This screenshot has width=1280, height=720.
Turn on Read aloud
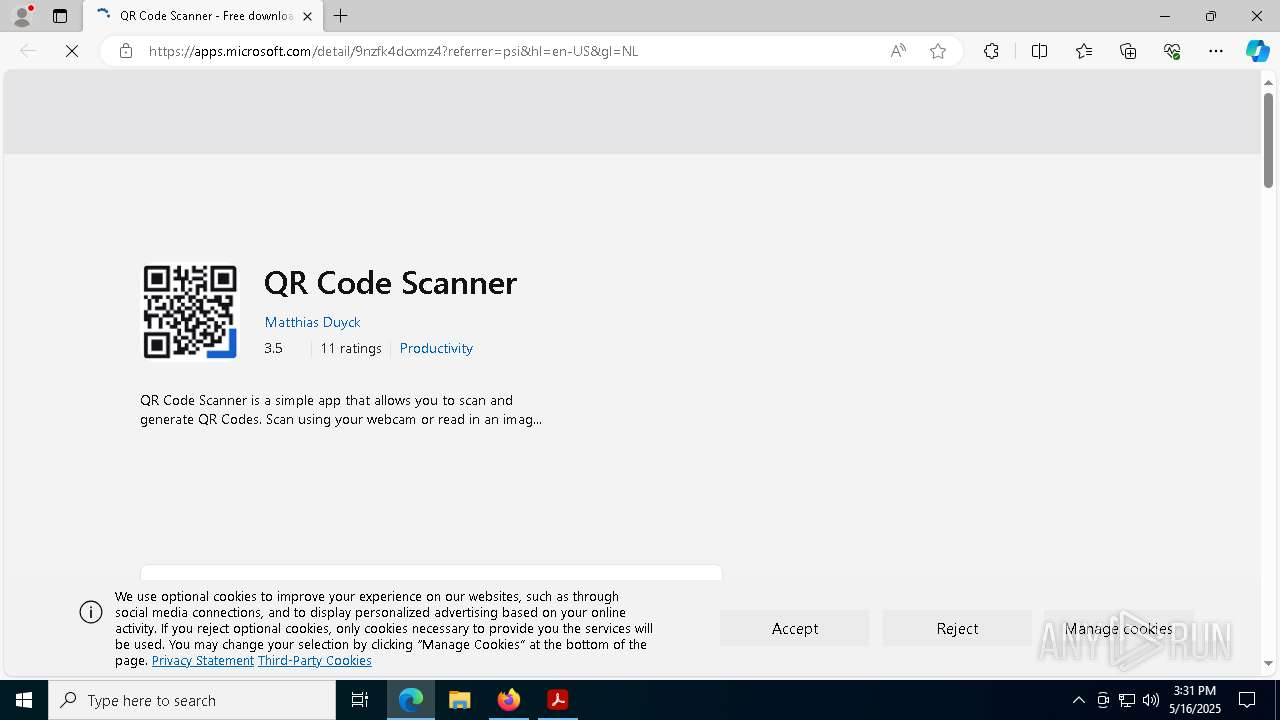tap(898, 51)
